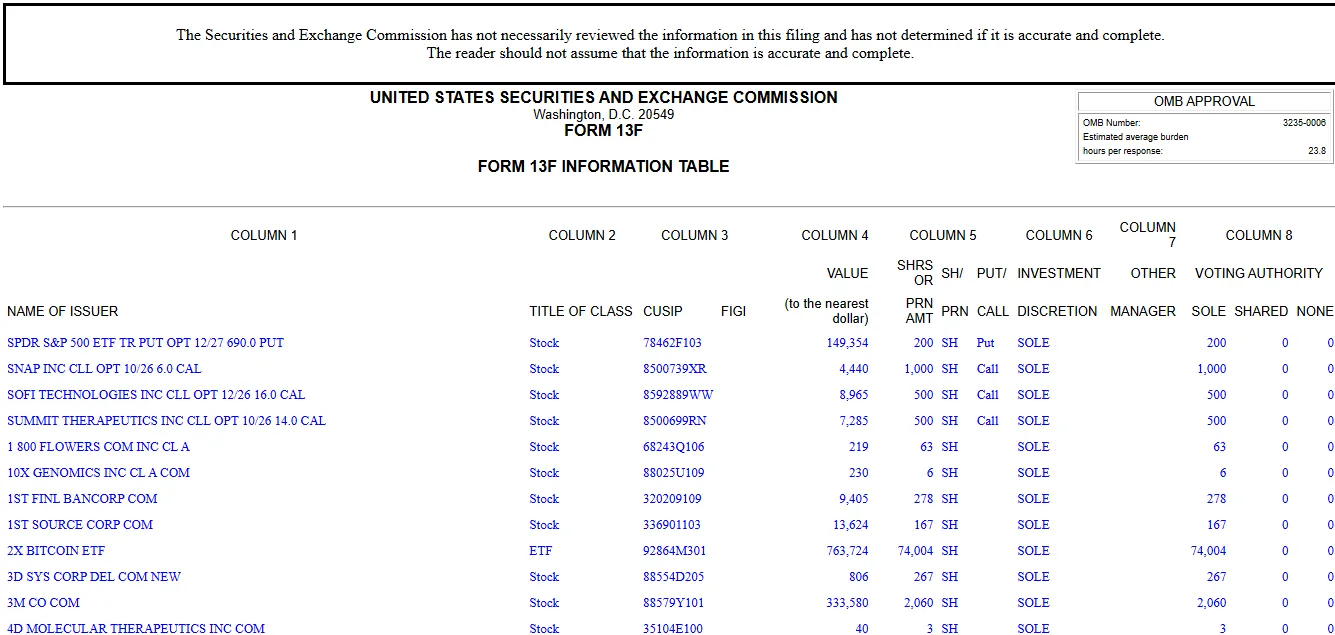Click value 149,354 in the SPDR row
This screenshot has height=635, width=1335.
[847, 343]
